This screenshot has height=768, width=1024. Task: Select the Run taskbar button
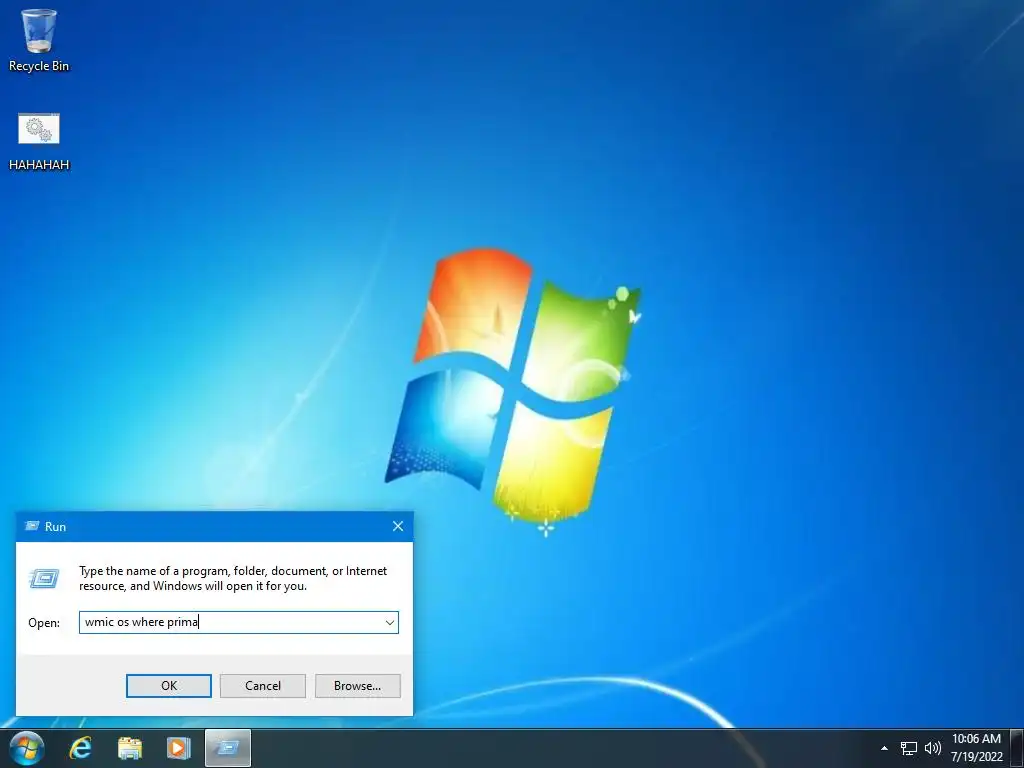[228, 748]
